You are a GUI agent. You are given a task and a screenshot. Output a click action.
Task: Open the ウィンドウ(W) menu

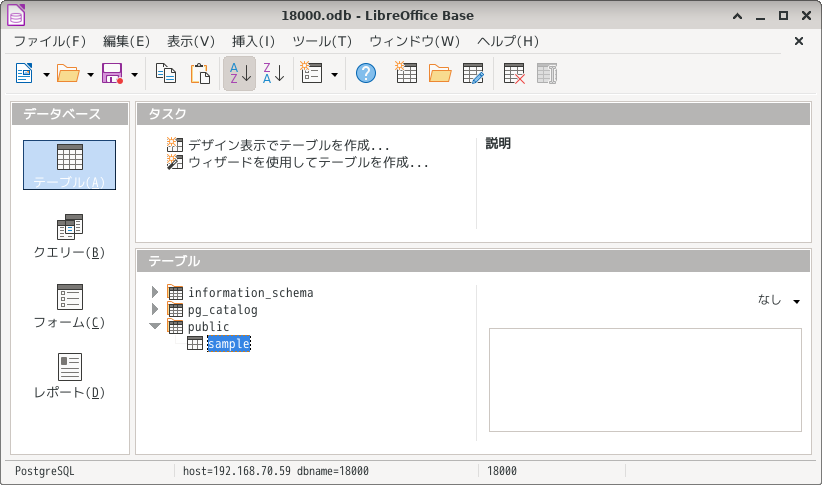[414, 41]
